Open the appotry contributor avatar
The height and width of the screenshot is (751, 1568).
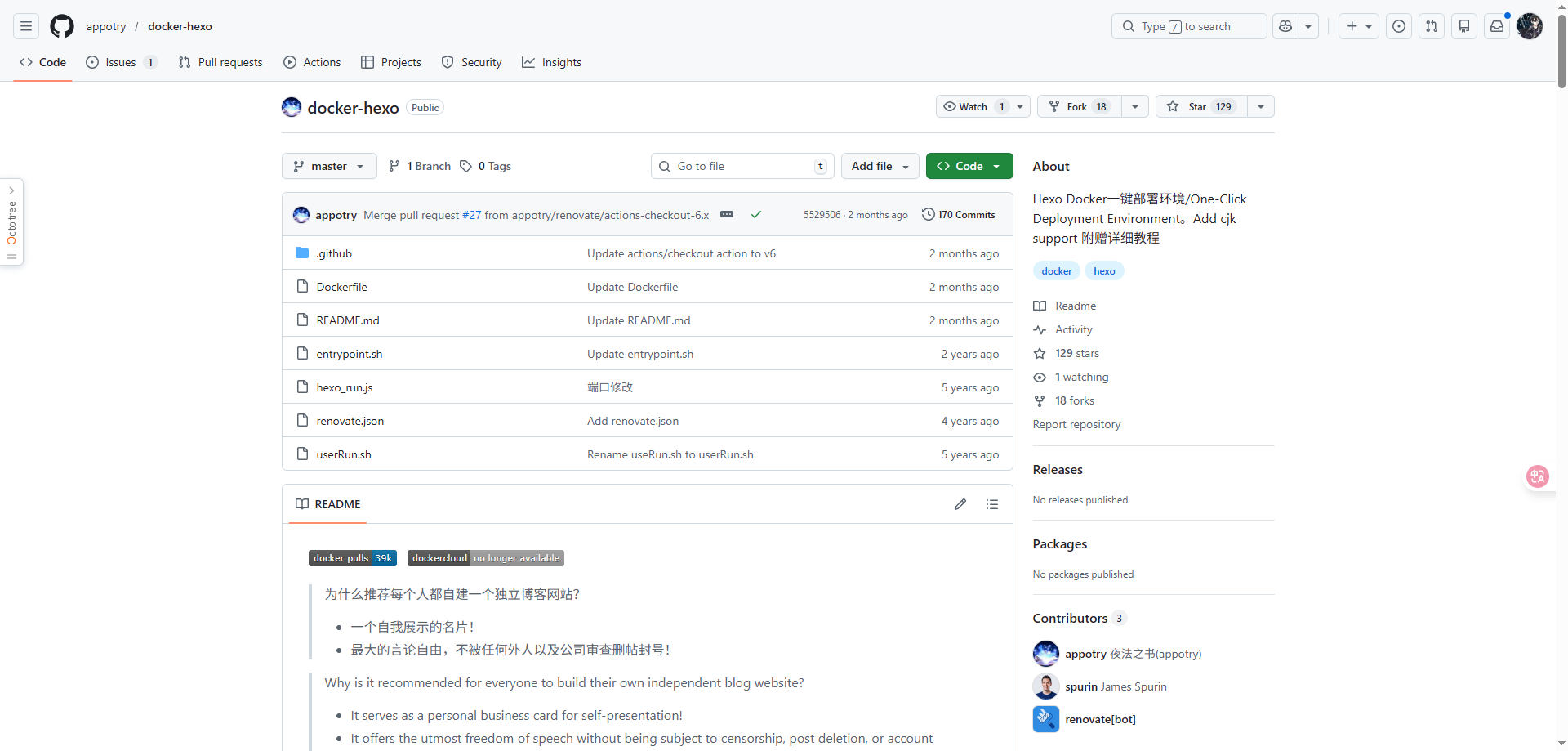point(1046,654)
